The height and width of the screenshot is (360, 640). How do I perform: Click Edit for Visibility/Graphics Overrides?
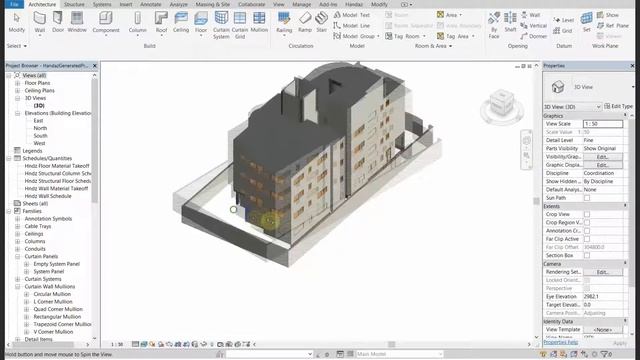(603, 157)
